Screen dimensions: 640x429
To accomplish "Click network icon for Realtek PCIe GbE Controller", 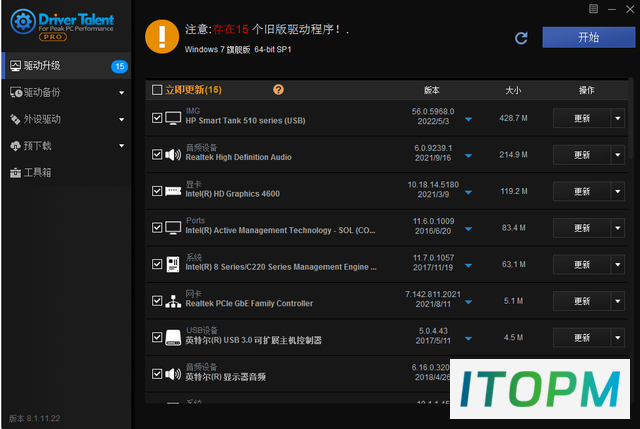I will click(173, 301).
